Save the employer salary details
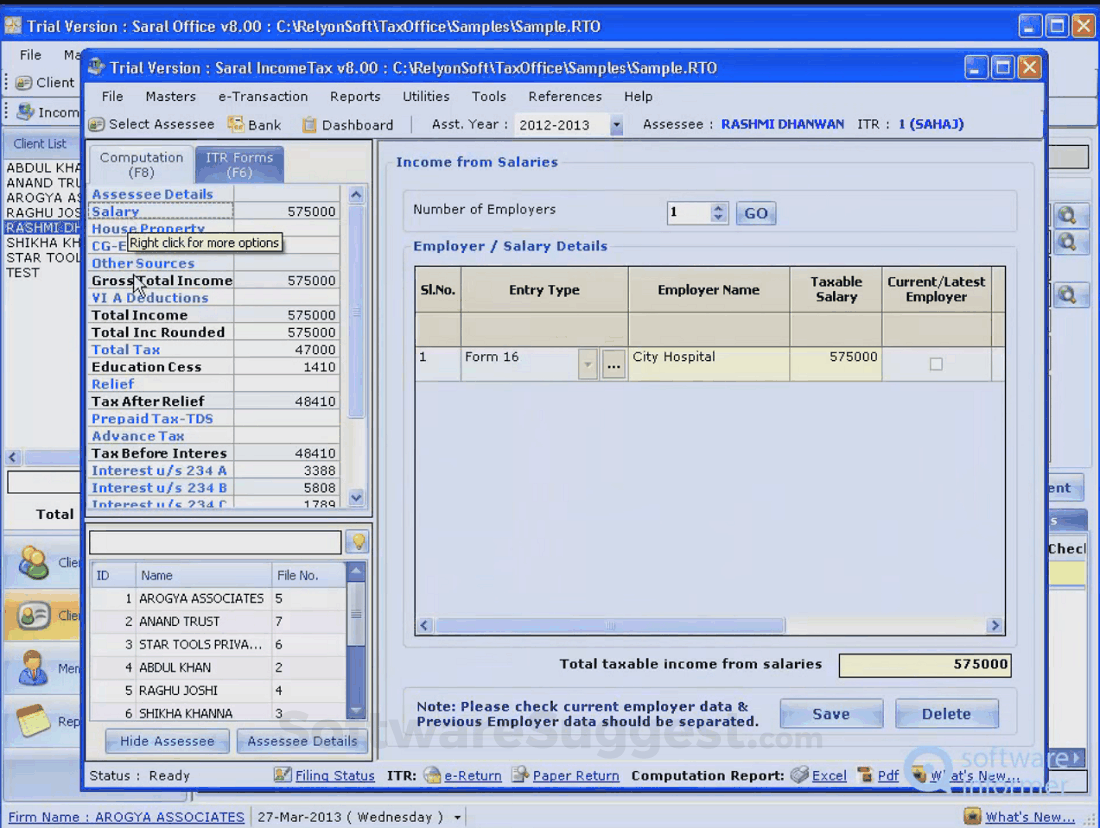The height and width of the screenshot is (828, 1100). (831, 713)
